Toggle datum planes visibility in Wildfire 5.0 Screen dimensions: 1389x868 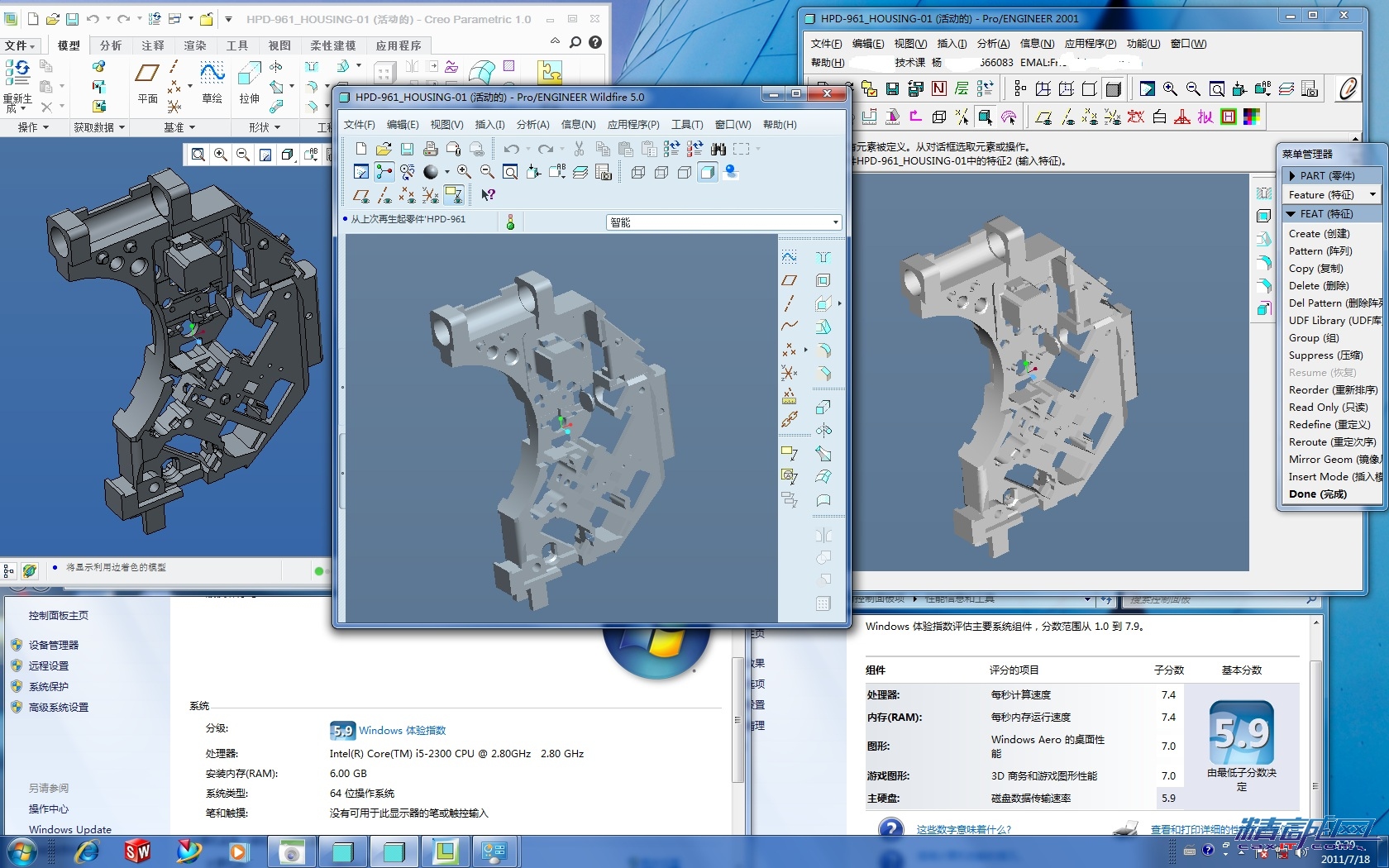tap(360, 194)
